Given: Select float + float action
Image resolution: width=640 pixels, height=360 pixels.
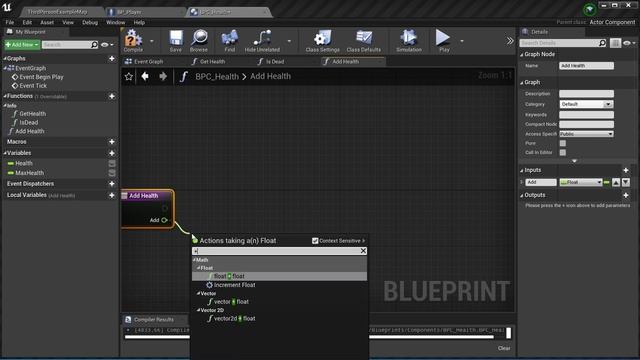Looking at the screenshot, I should [279, 276].
